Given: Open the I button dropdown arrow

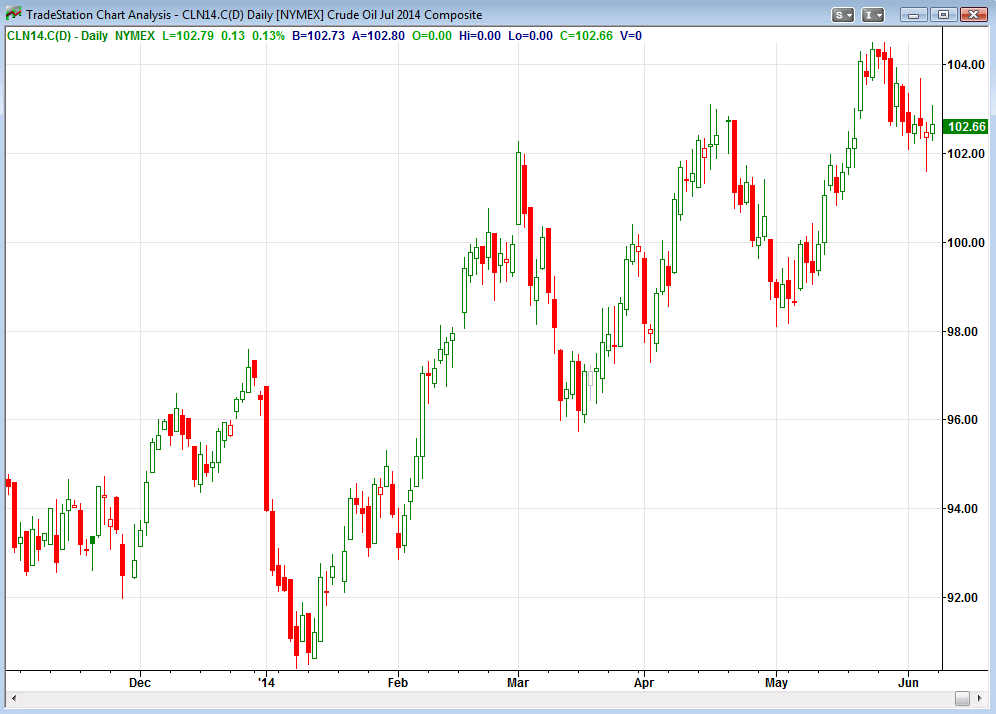Looking at the screenshot, I should [881, 14].
